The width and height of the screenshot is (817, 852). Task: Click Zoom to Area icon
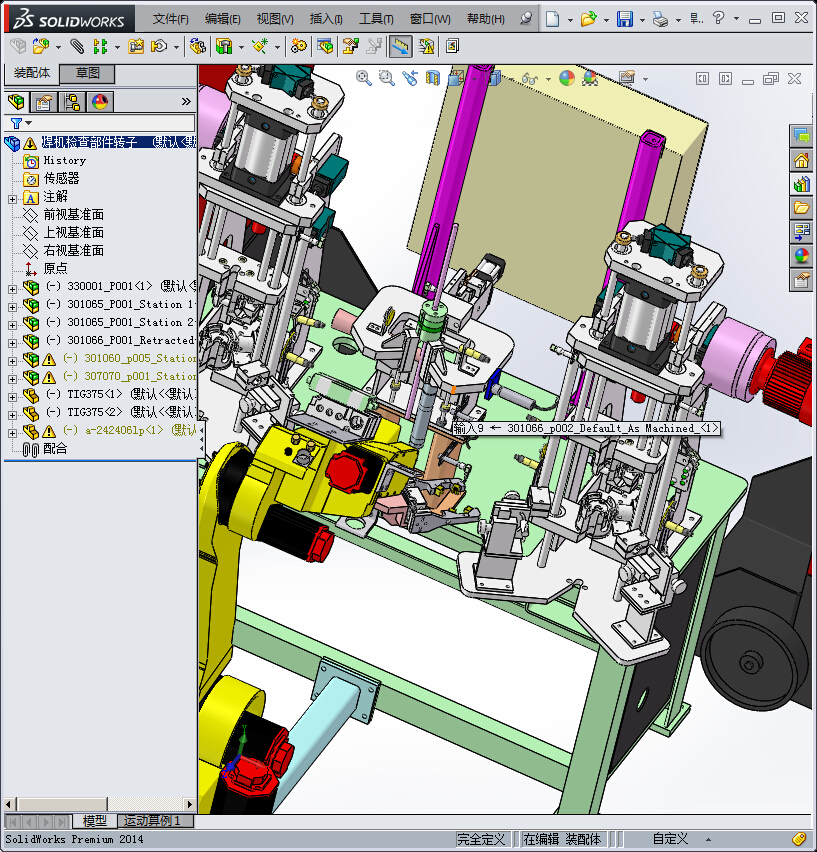point(386,79)
